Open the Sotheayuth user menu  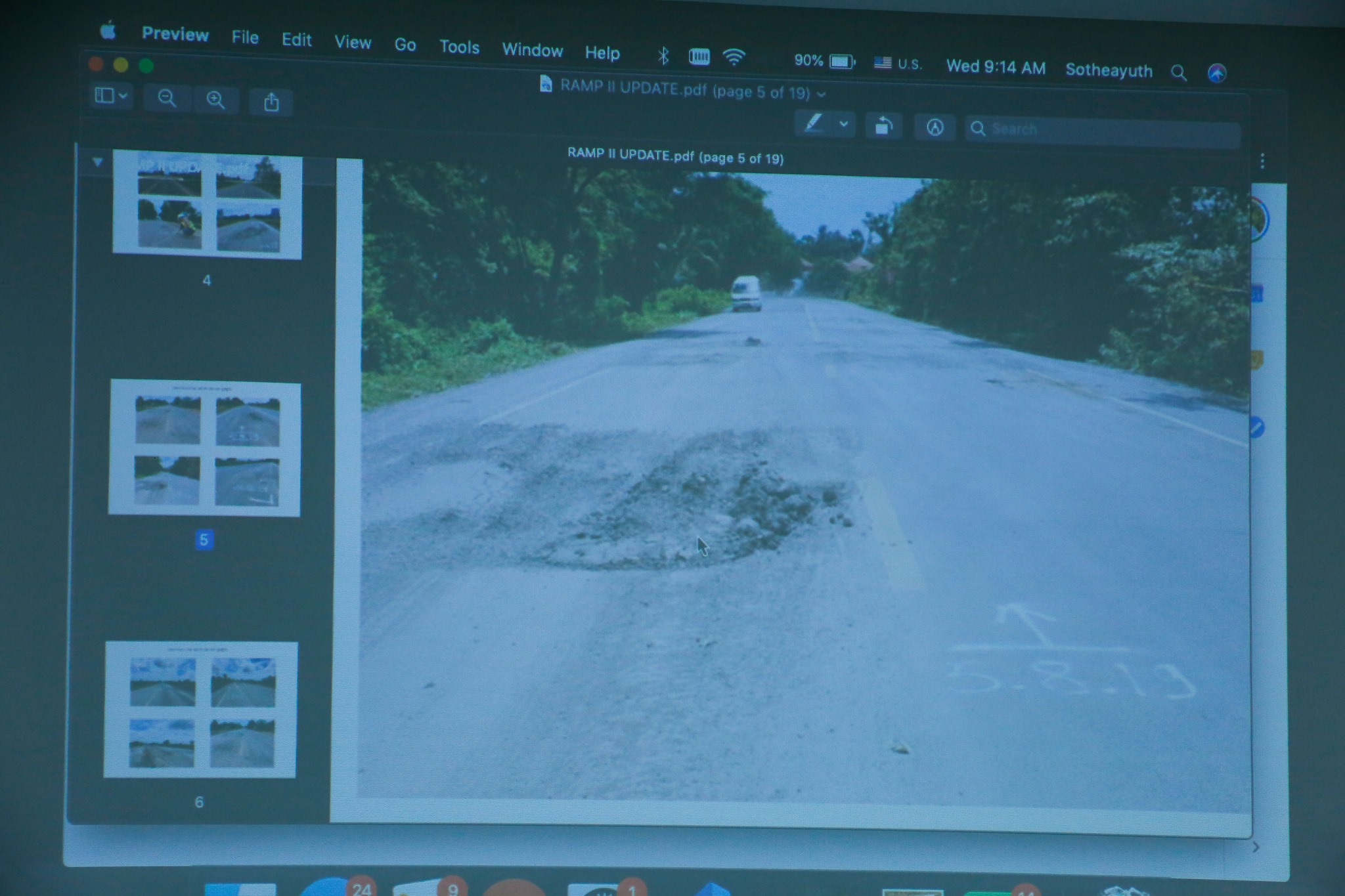(1109, 70)
